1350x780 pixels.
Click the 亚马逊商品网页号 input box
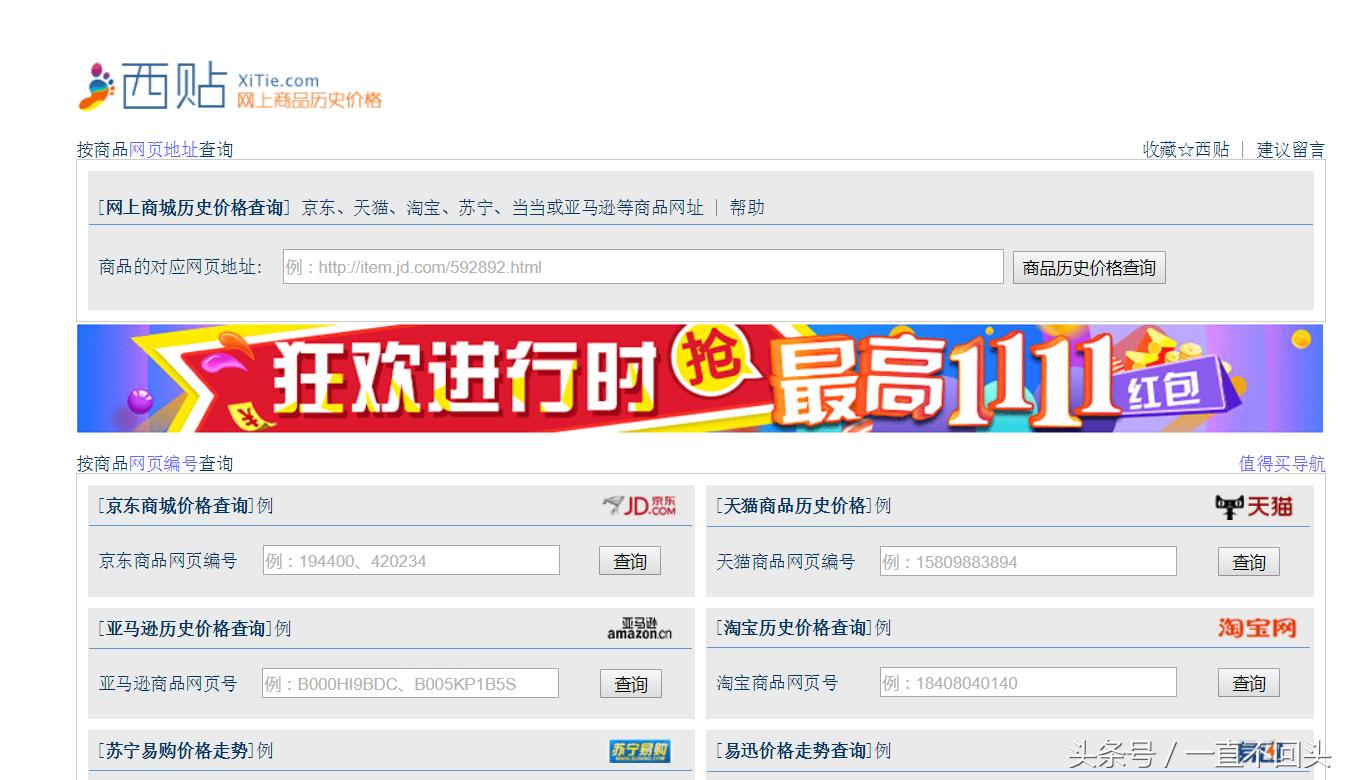pyautogui.click(x=410, y=682)
